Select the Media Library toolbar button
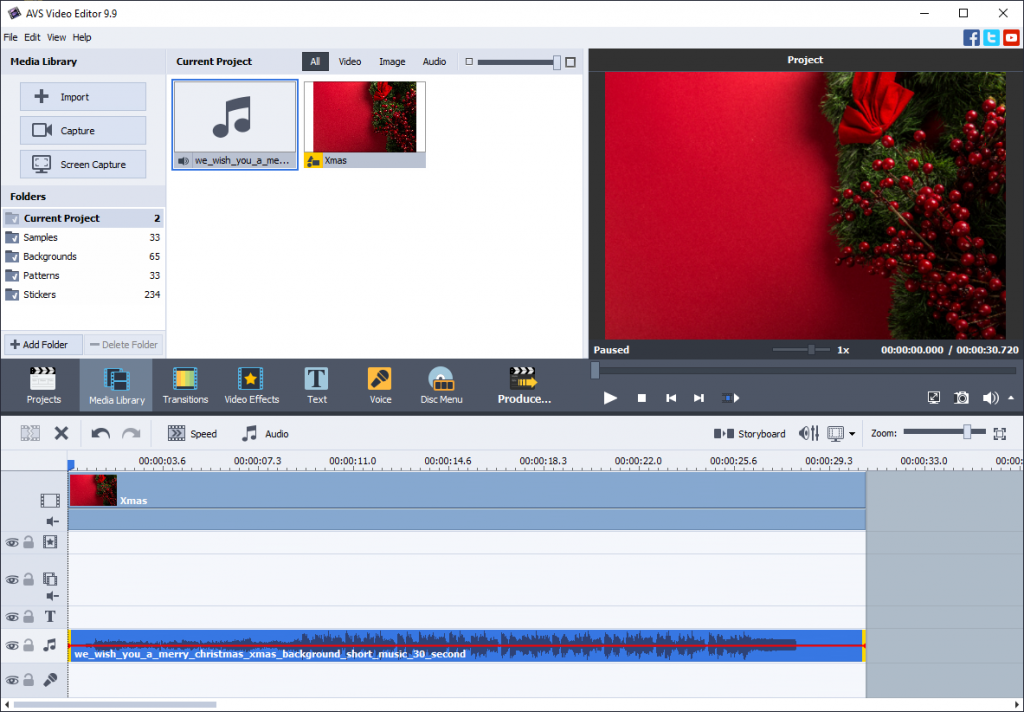 click(x=116, y=385)
